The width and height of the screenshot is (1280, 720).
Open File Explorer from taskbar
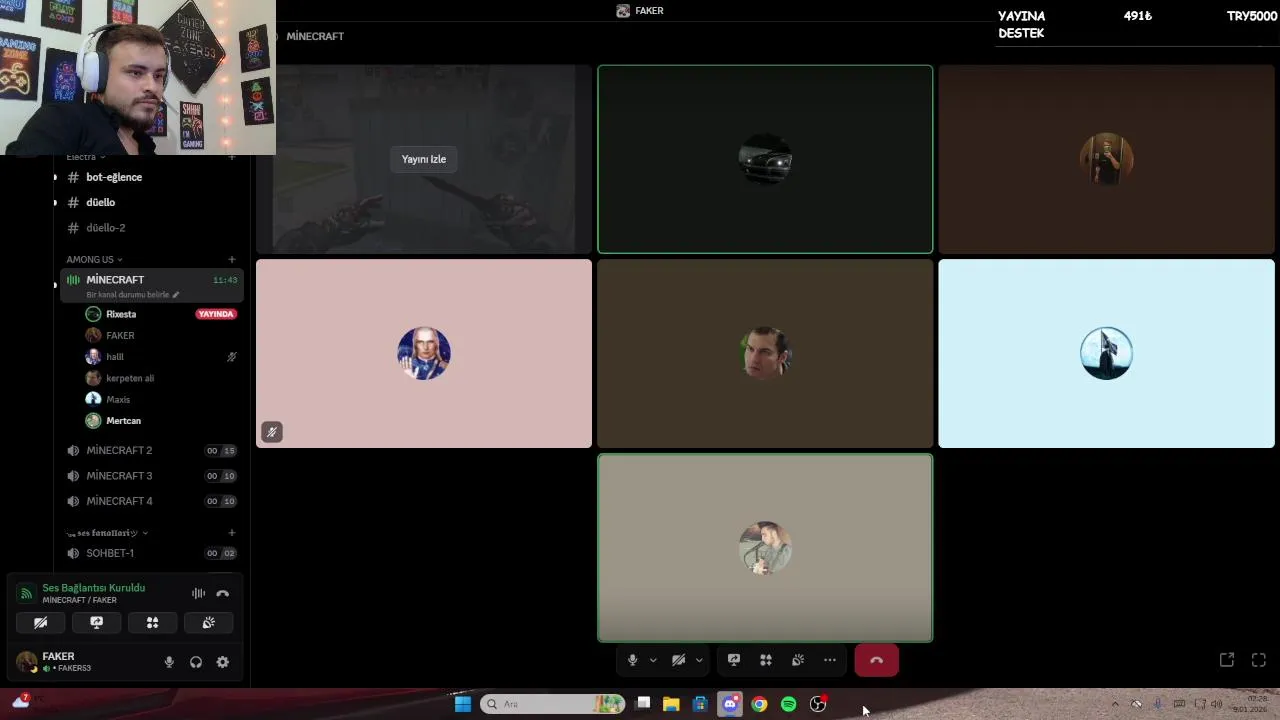coord(671,704)
